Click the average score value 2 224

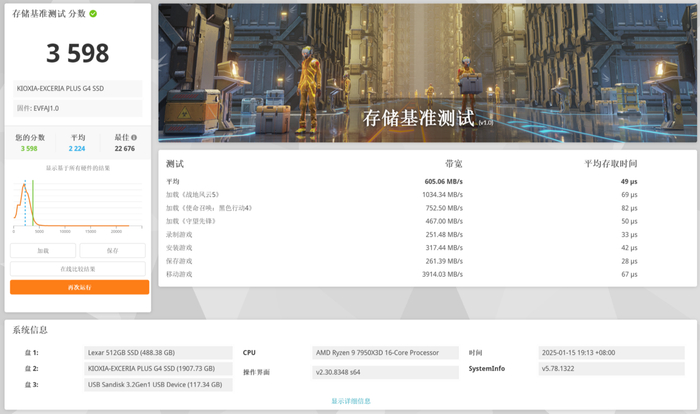77,149
